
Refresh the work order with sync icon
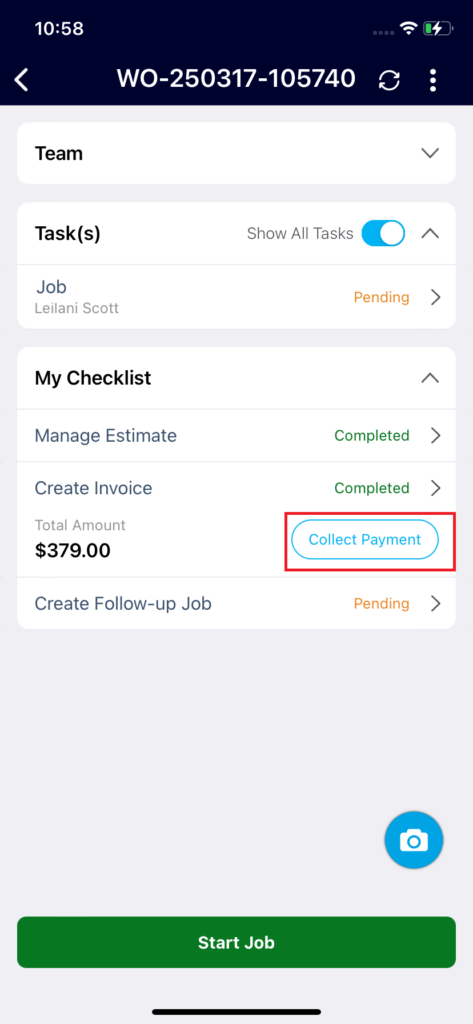click(x=389, y=80)
